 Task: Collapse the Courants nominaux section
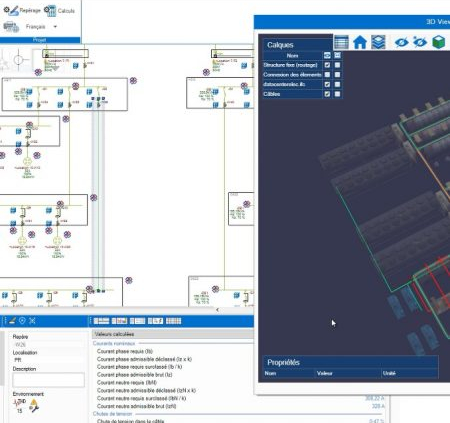pos(114,343)
